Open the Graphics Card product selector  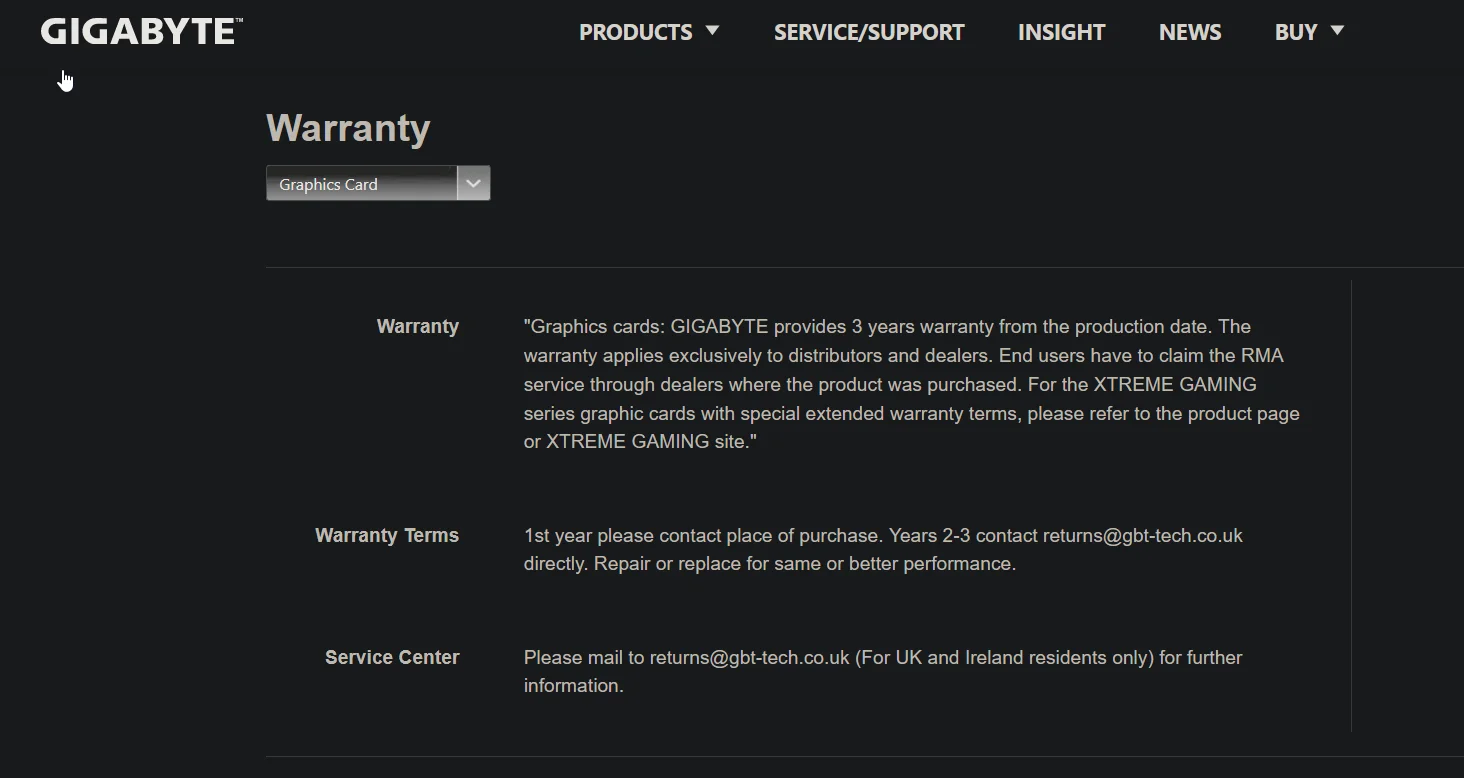point(378,183)
